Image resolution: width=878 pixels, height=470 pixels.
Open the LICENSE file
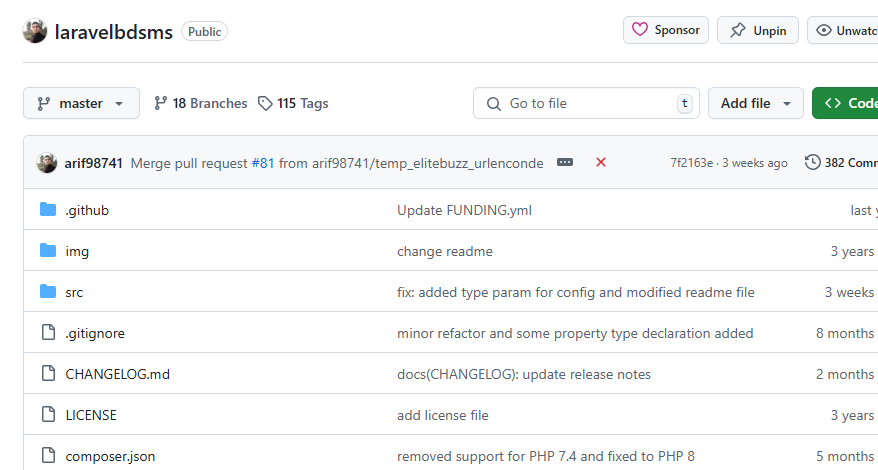91,415
